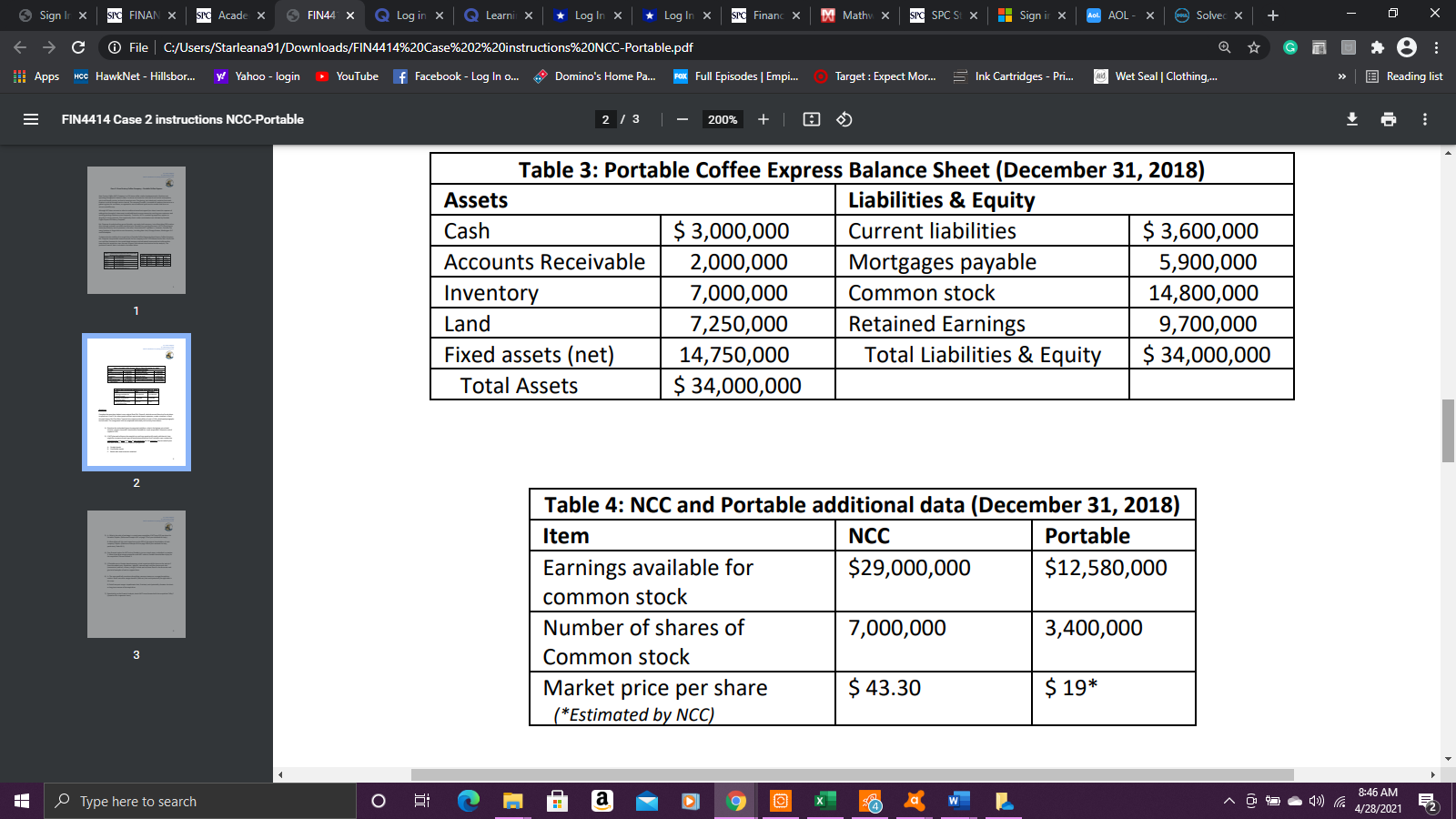This screenshot has height=819, width=1456.
Task: Click the $ 34,000,000 Total Assets value
Action: 737,386
